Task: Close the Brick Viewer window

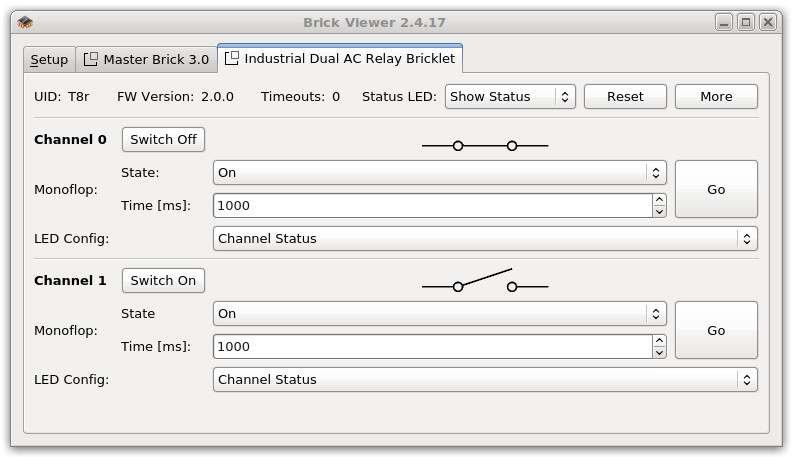Action: coord(768,22)
